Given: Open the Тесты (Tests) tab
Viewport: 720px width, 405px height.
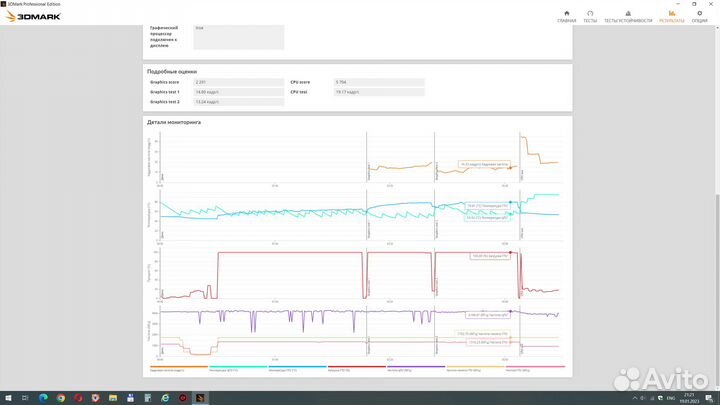Looking at the screenshot, I should (590, 17).
